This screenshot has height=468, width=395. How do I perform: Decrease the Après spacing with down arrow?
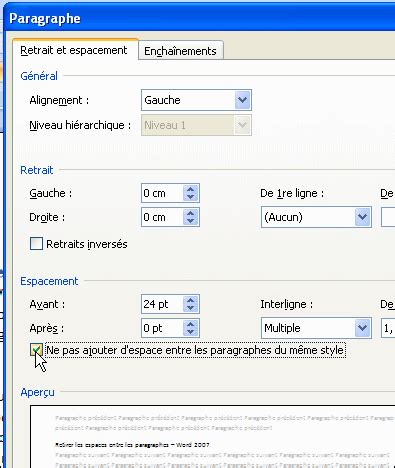tap(191, 332)
